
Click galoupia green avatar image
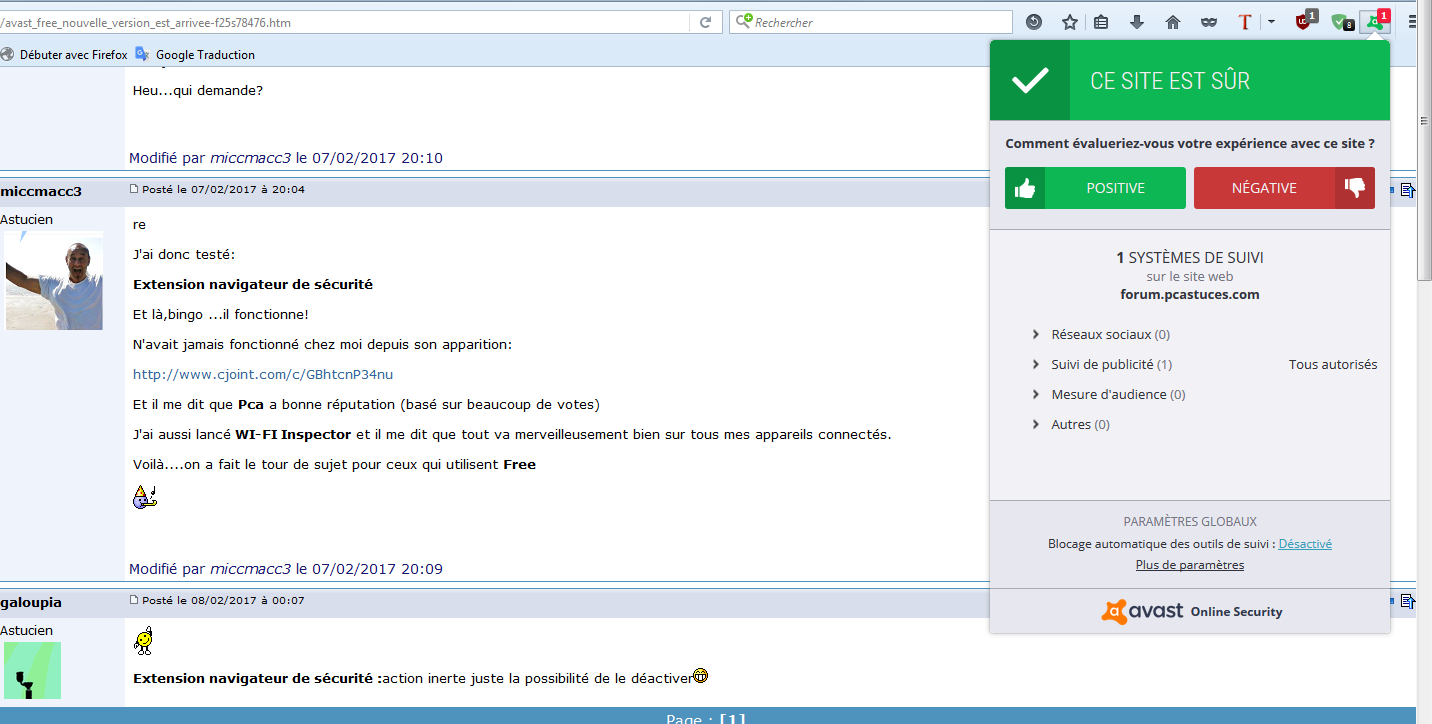(x=32, y=670)
